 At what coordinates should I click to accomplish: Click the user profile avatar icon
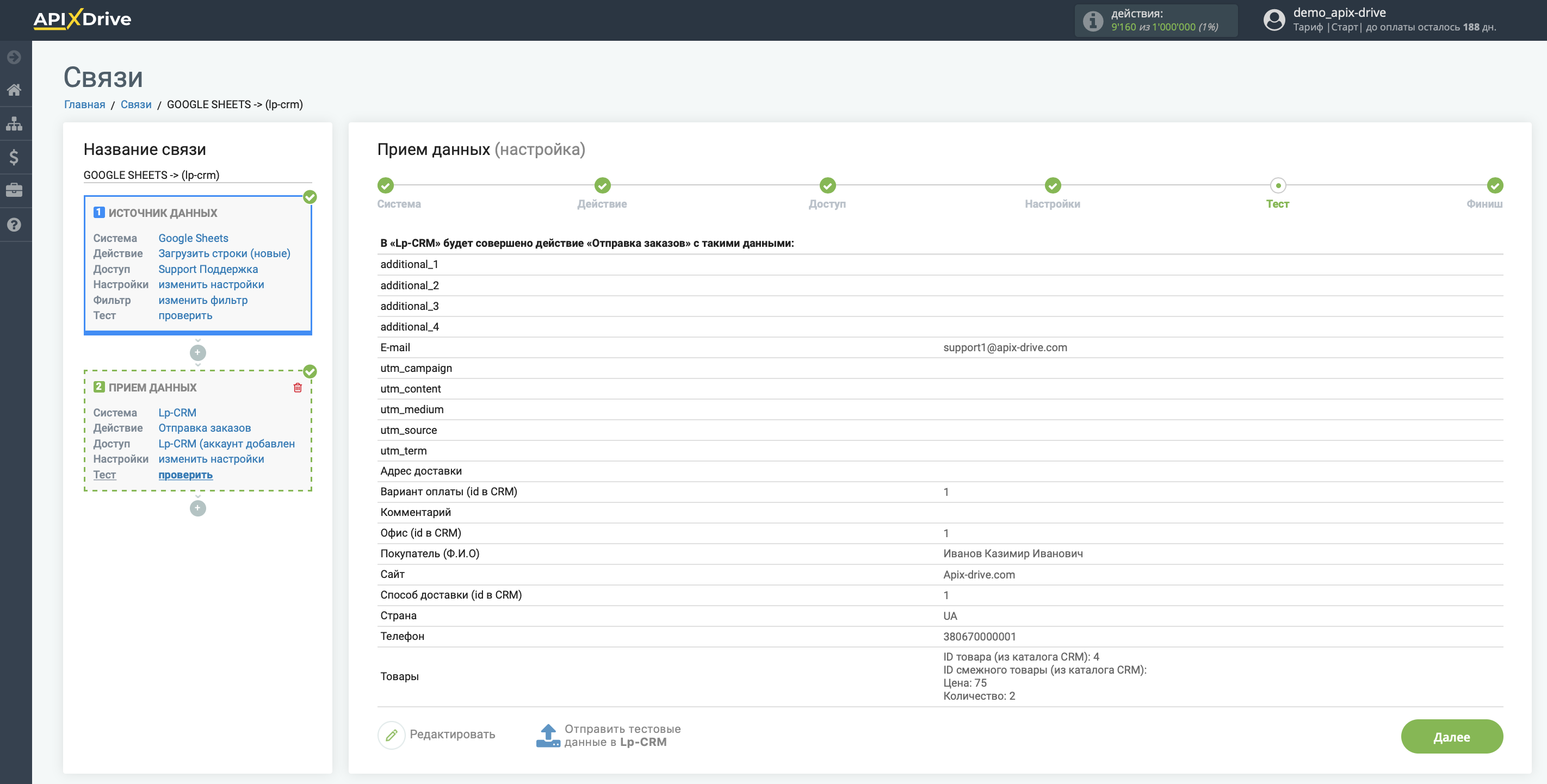pos(1274,20)
